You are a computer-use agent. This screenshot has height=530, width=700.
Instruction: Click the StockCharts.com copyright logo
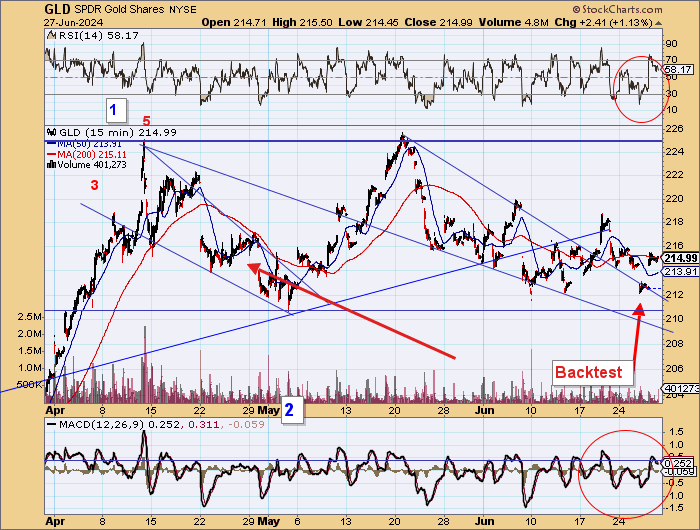tap(640, 8)
